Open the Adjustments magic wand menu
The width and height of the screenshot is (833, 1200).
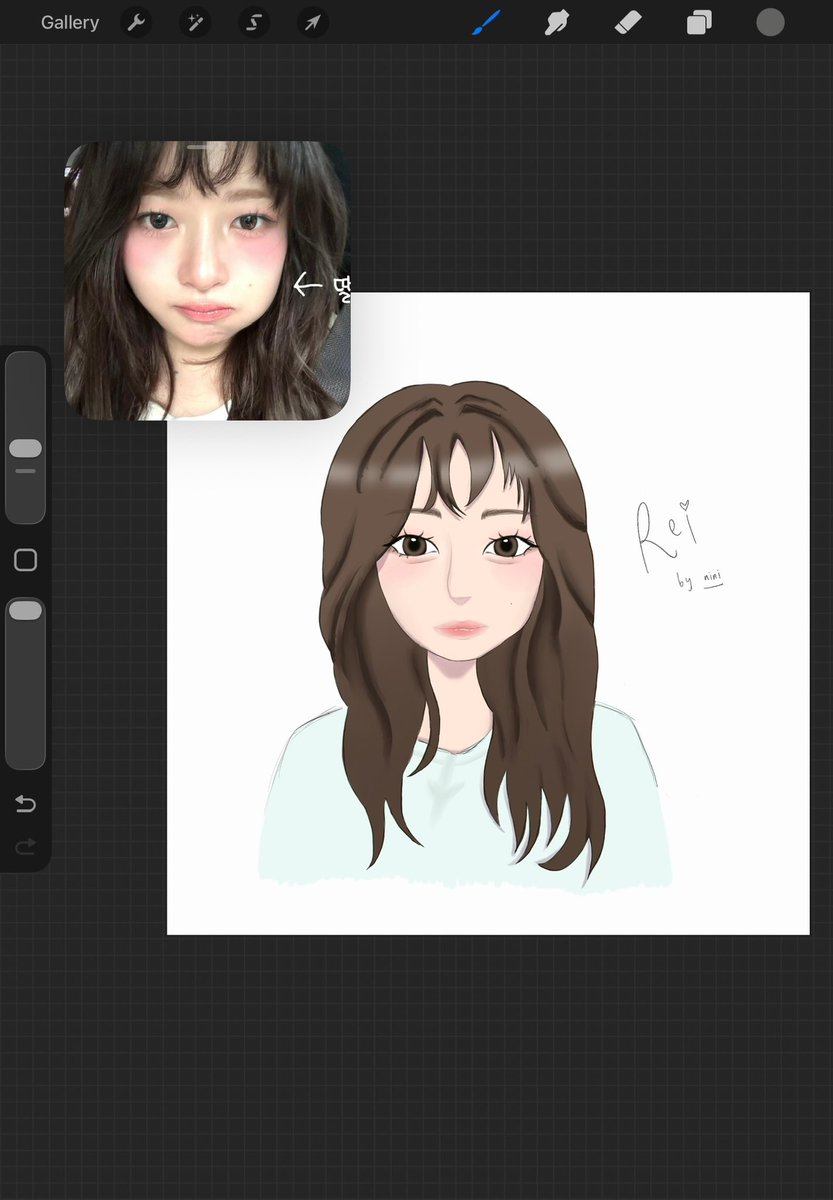(x=195, y=22)
